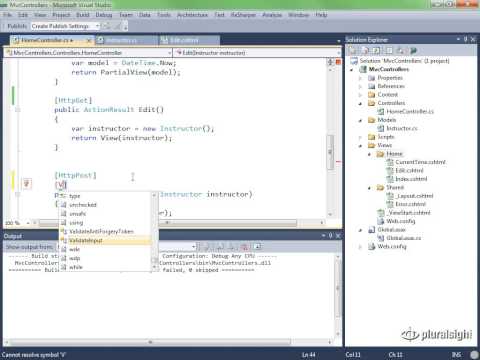Expand the References node

pyautogui.click(x=360, y=86)
